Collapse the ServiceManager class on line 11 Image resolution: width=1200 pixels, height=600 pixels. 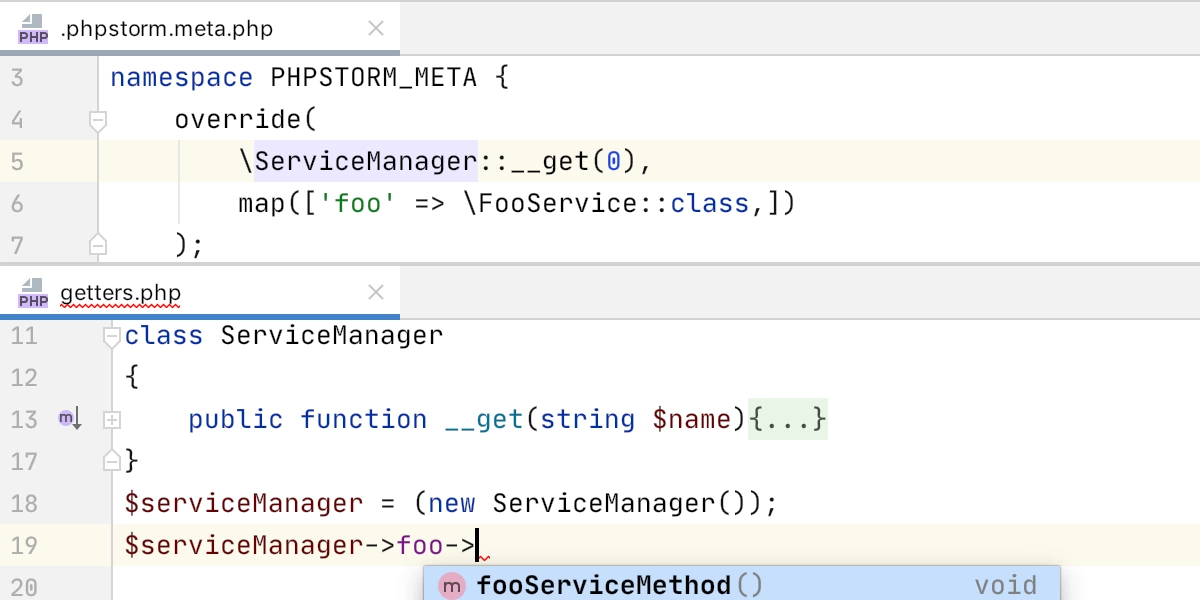[112, 336]
